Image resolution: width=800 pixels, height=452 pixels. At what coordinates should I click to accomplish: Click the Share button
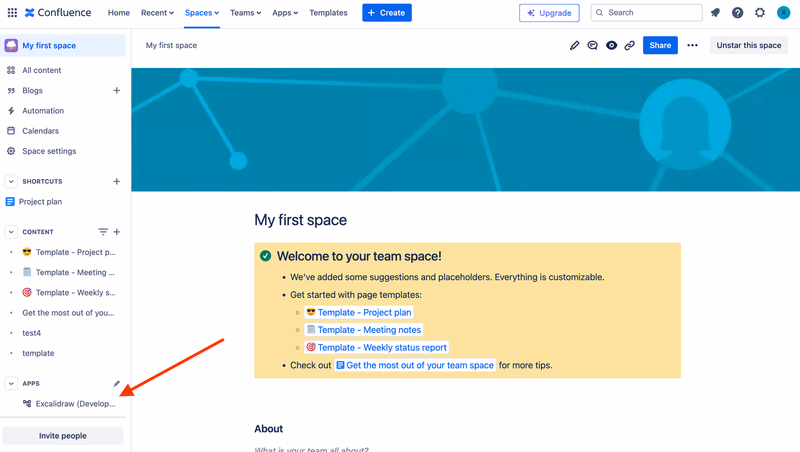(x=660, y=45)
